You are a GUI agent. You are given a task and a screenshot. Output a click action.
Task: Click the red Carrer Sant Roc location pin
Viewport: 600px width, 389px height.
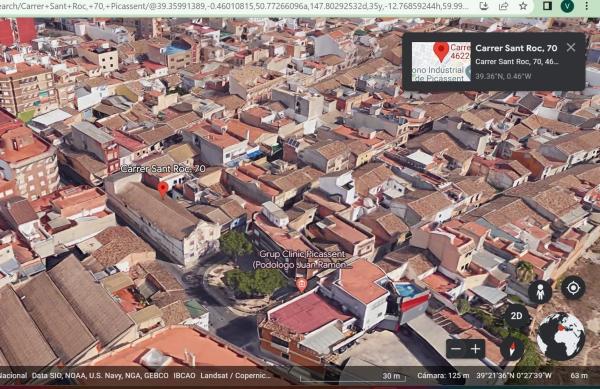pyautogui.click(x=163, y=189)
